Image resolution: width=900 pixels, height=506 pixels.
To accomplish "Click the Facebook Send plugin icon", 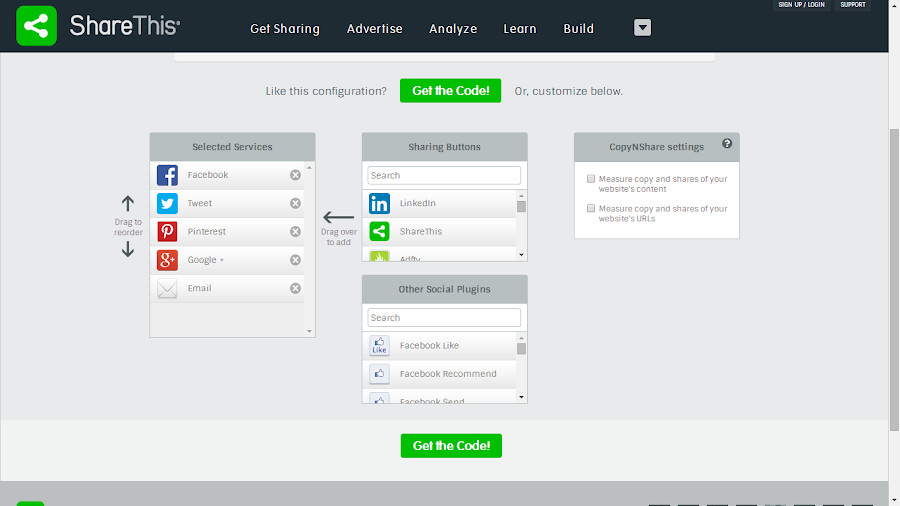I will pos(379,398).
